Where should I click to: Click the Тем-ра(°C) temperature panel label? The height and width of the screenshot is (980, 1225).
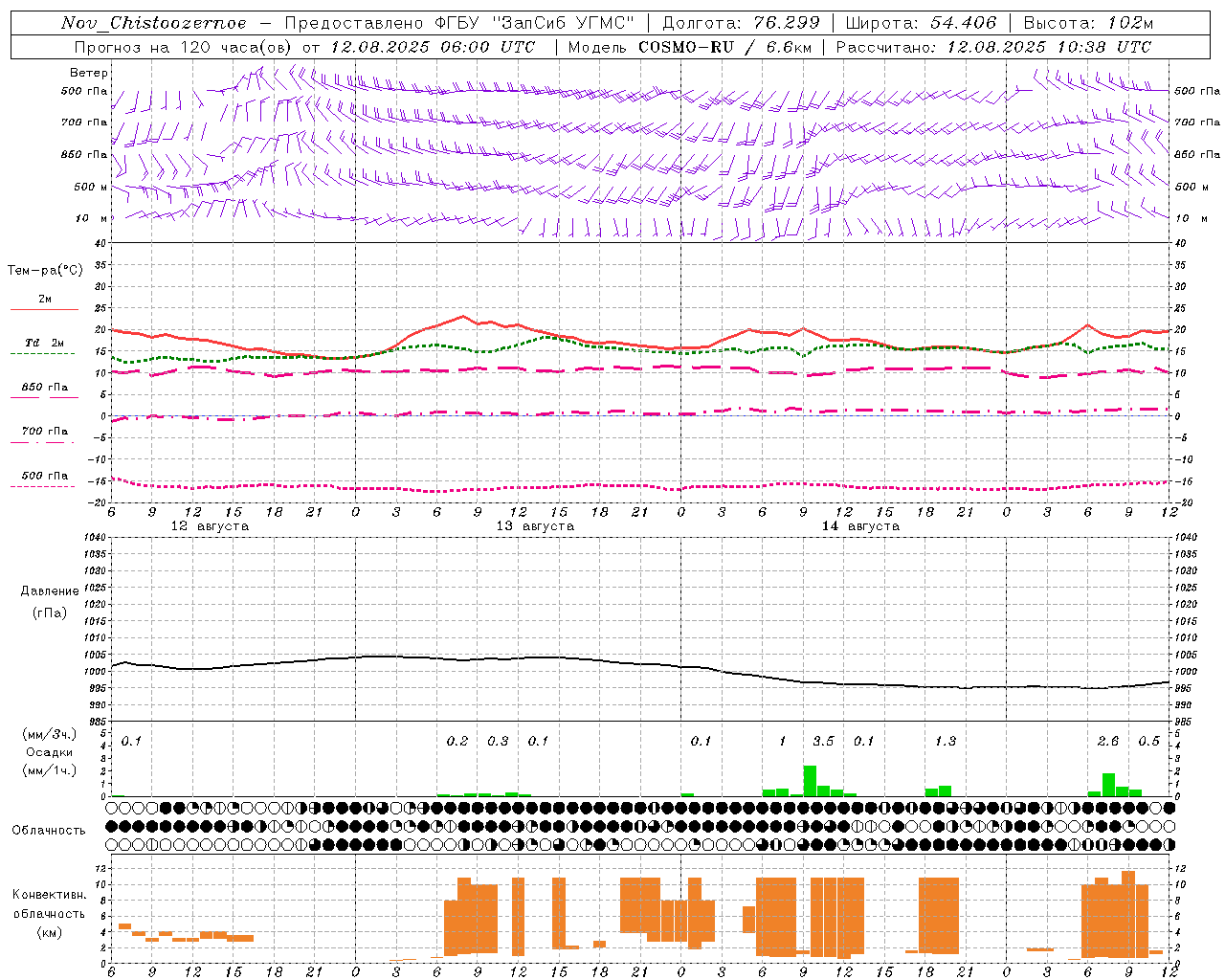click(x=45, y=271)
